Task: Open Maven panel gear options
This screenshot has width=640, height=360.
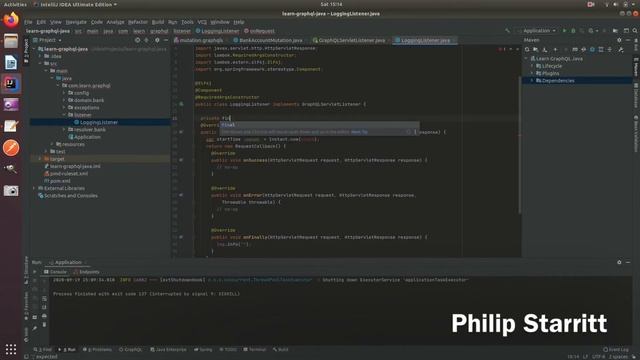Action: 619,40
